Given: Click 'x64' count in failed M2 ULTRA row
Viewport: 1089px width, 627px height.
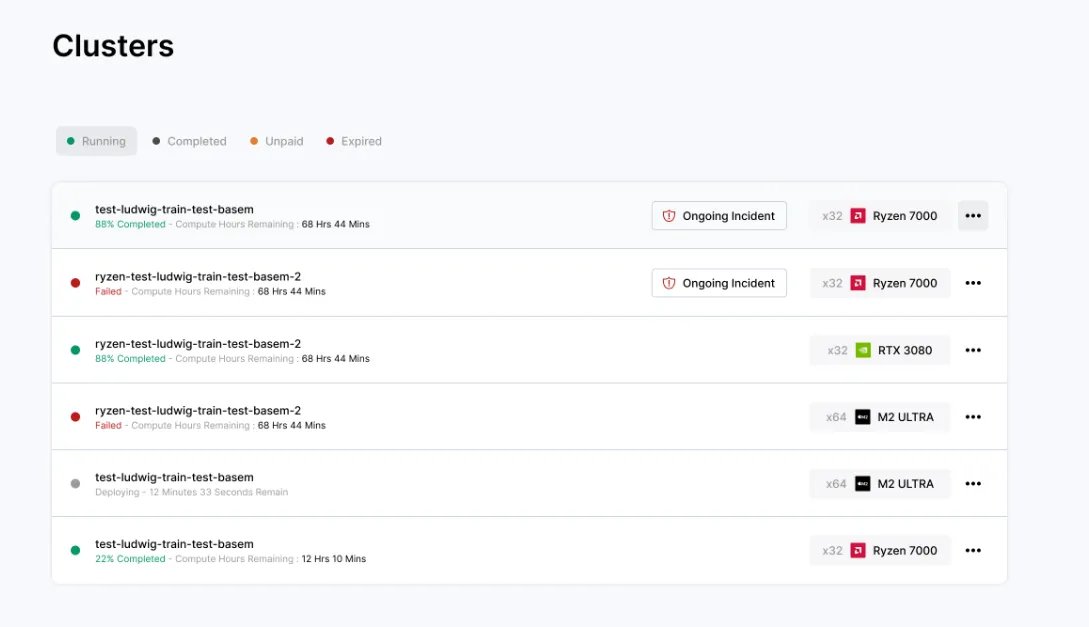Looking at the screenshot, I should tap(836, 417).
